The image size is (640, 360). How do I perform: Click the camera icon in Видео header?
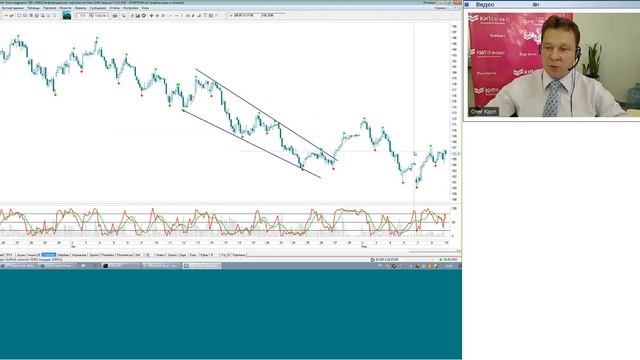(536, 4)
